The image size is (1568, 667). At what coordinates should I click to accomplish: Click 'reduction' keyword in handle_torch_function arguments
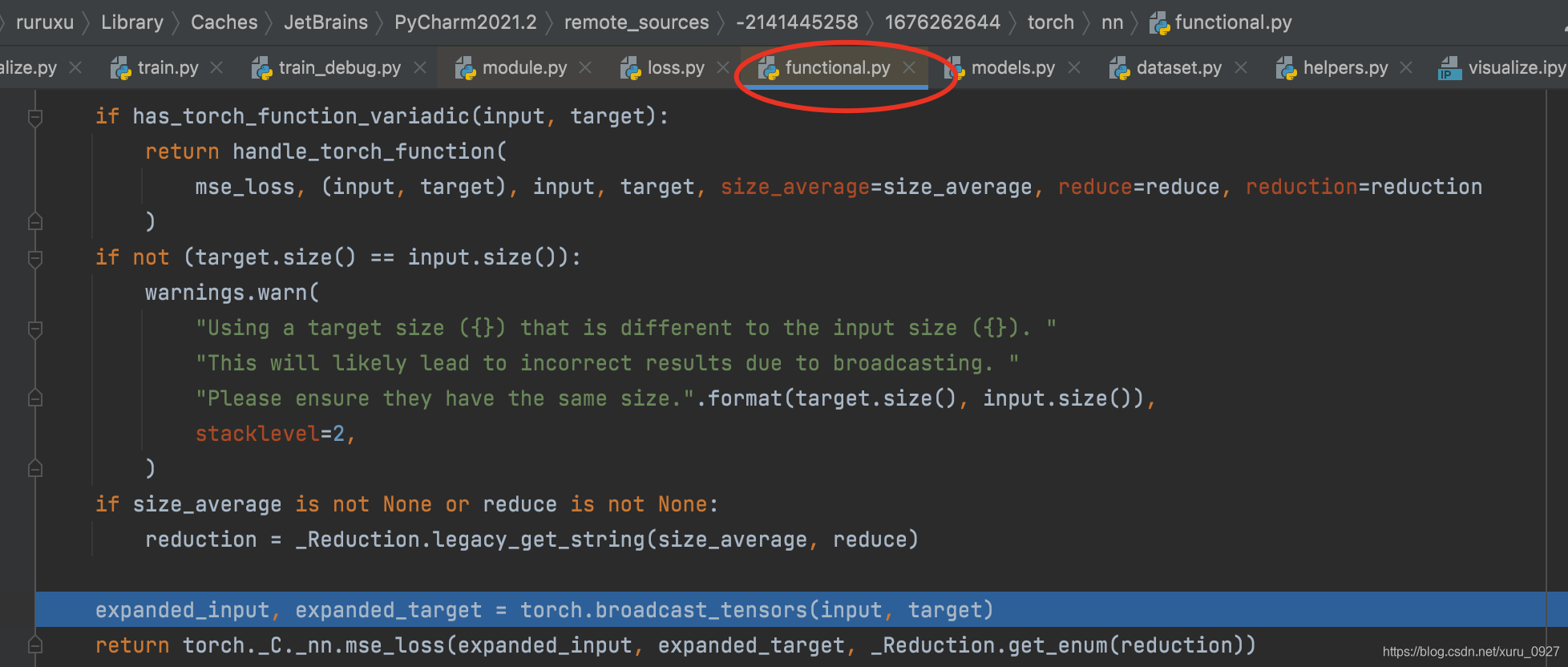click(1301, 187)
